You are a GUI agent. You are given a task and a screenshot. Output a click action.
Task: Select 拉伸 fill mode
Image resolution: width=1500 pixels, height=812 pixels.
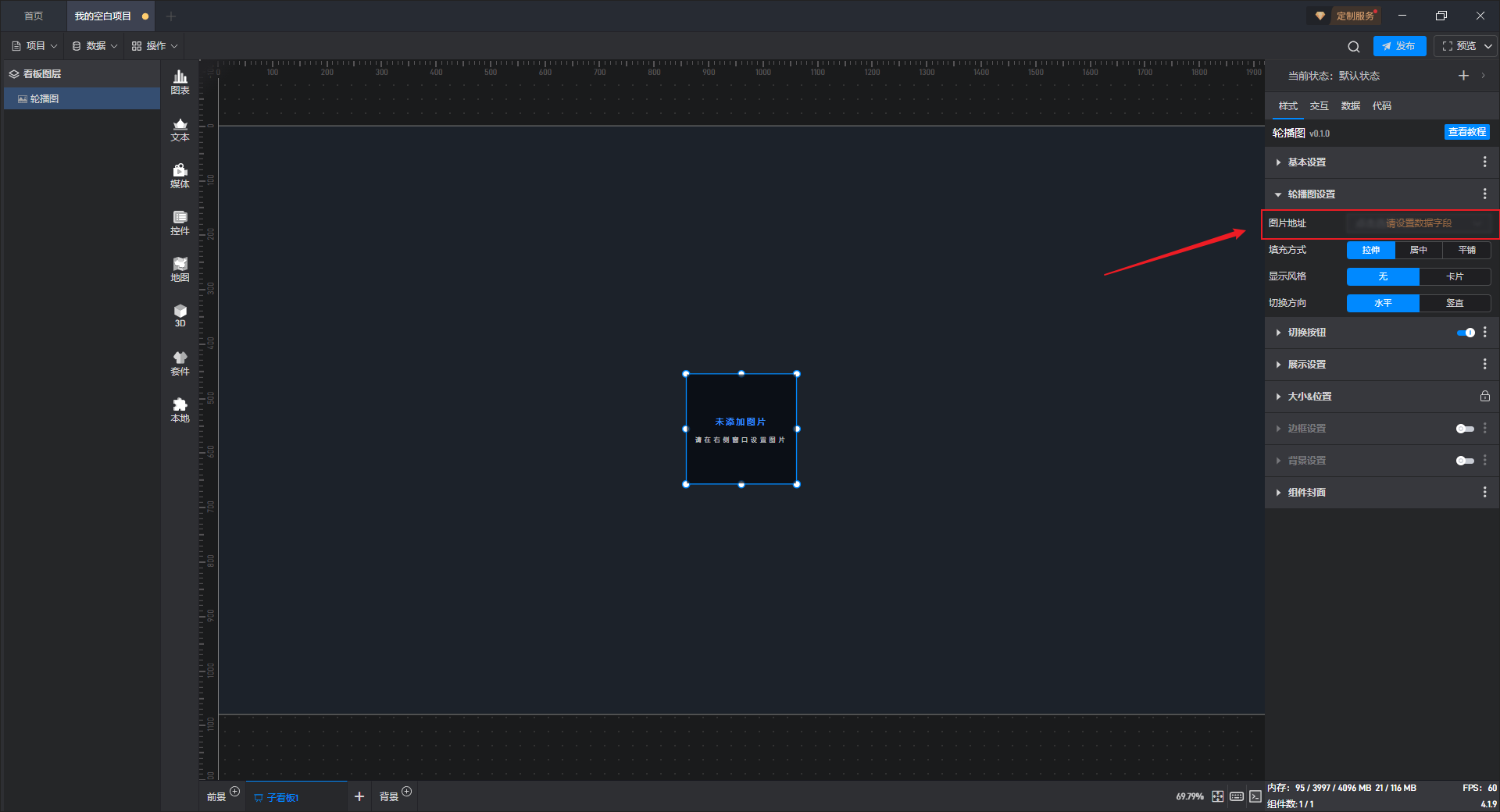tap(1370, 250)
